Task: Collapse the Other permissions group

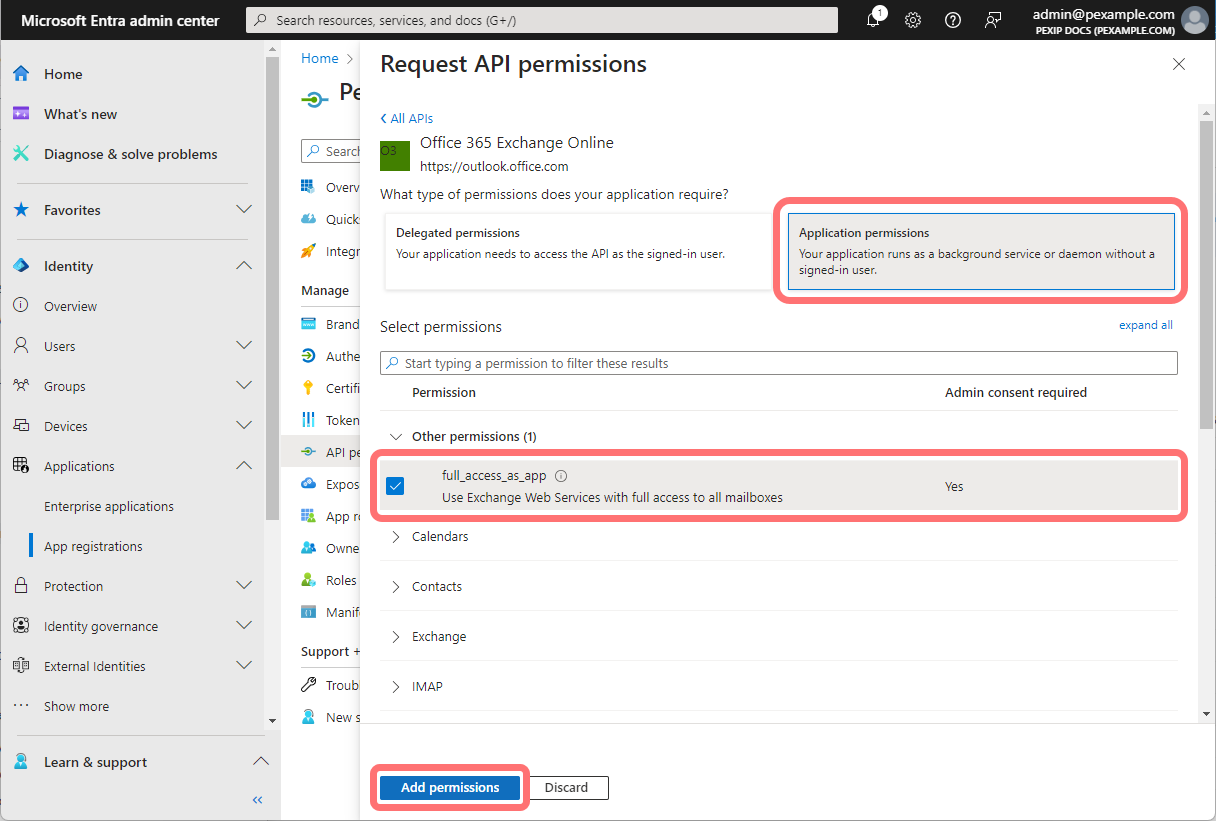Action: coord(395,436)
